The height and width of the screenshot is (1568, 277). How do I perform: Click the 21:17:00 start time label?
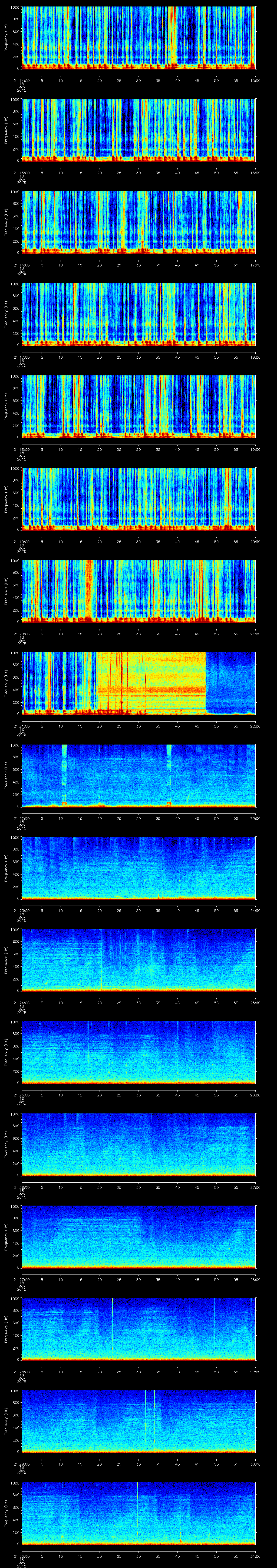click(21, 357)
